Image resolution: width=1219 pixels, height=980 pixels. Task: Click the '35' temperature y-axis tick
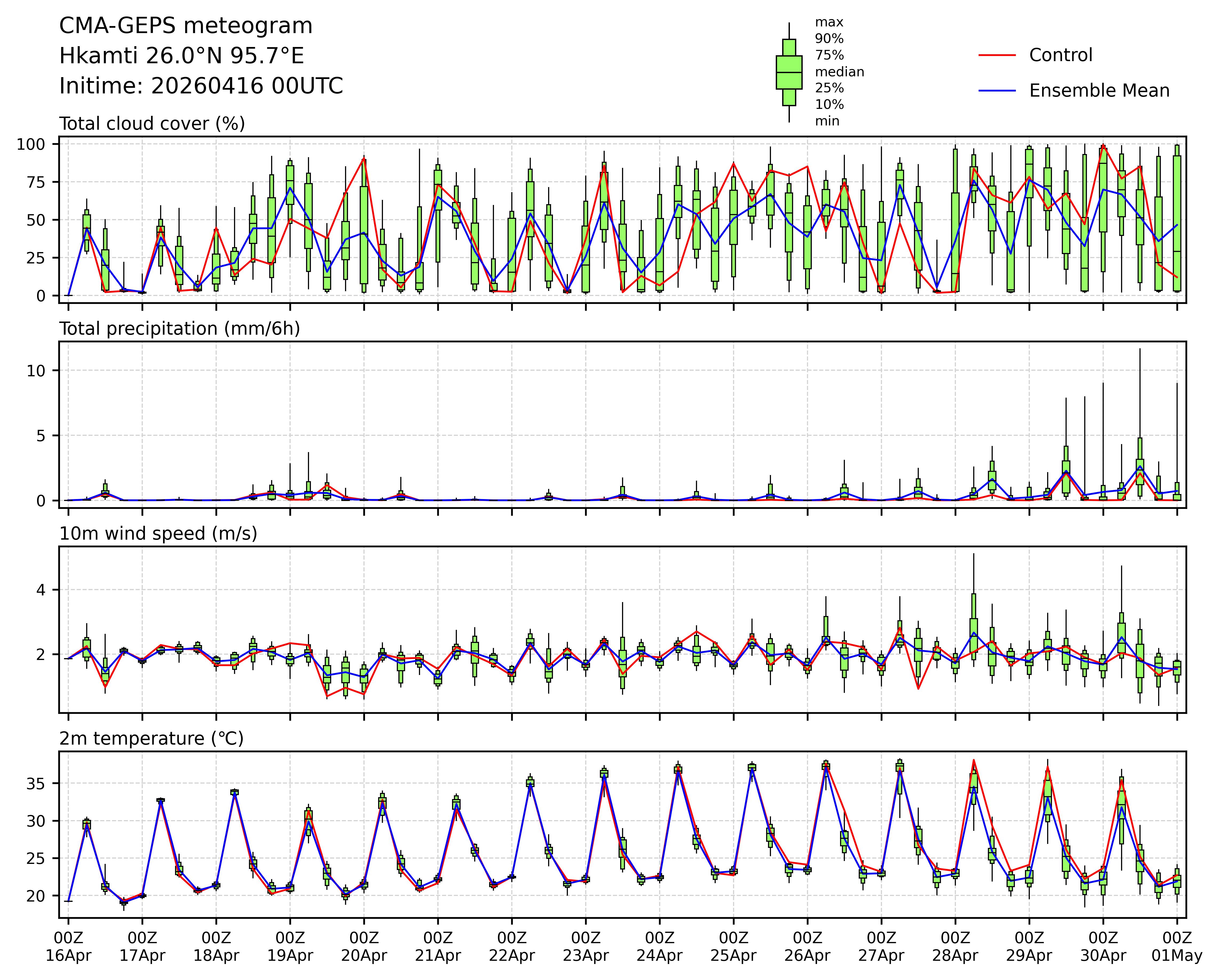click(x=35, y=784)
